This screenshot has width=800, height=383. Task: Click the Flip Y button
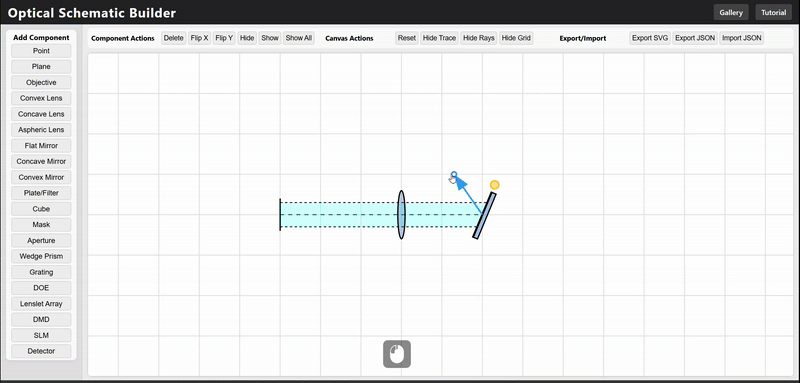224,38
